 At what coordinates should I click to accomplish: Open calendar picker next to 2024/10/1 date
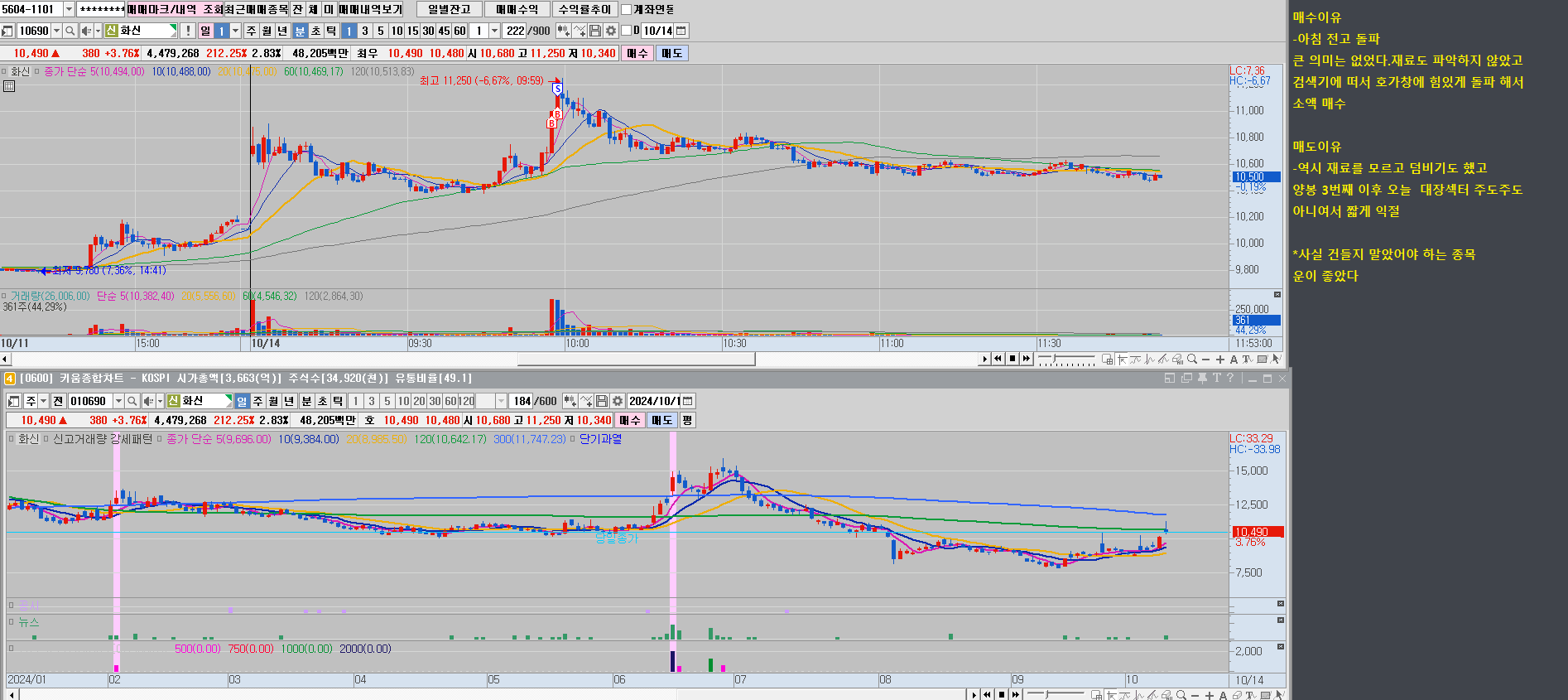tap(688, 401)
